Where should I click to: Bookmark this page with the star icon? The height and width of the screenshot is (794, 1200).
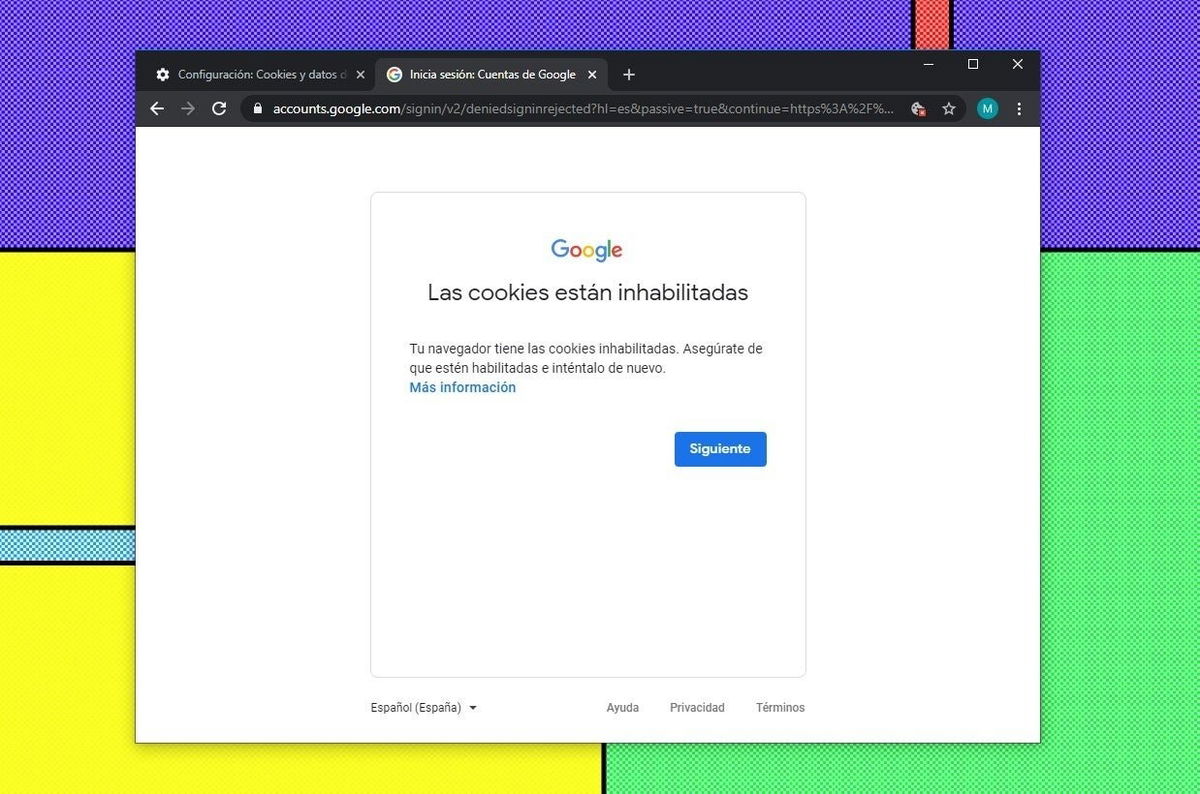(x=948, y=108)
